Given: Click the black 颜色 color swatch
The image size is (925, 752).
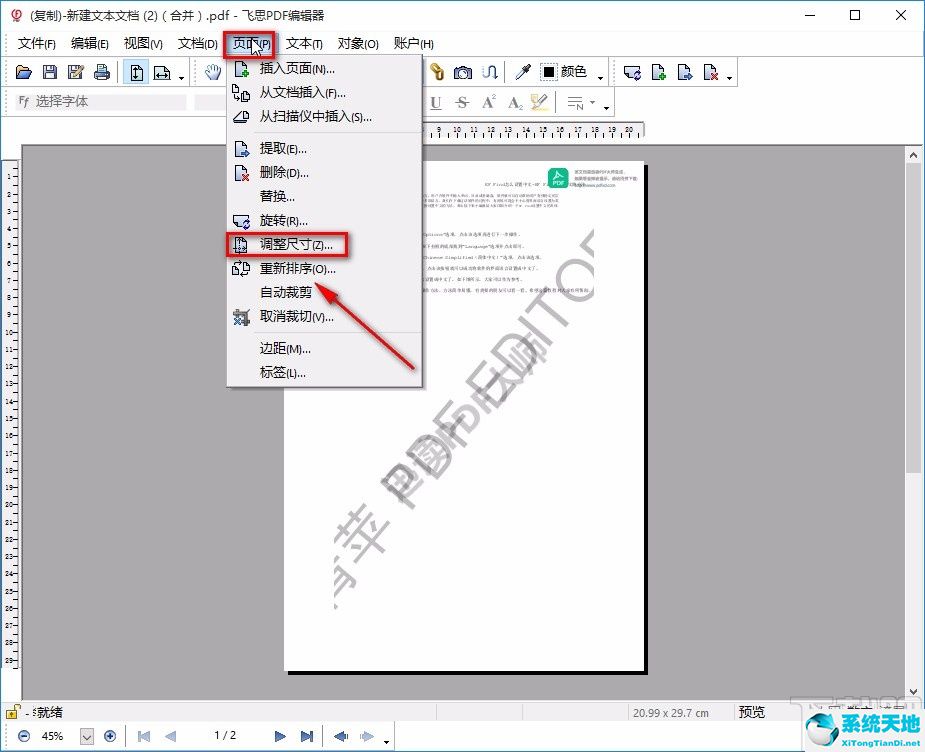Looking at the screenshot, I should (x=549, y=72).
